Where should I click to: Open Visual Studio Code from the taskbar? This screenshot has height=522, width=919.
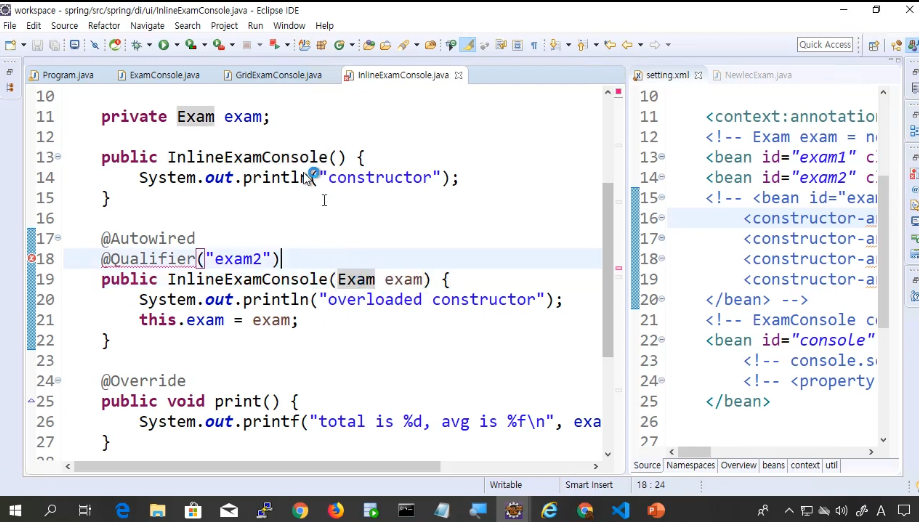point(621,510)
